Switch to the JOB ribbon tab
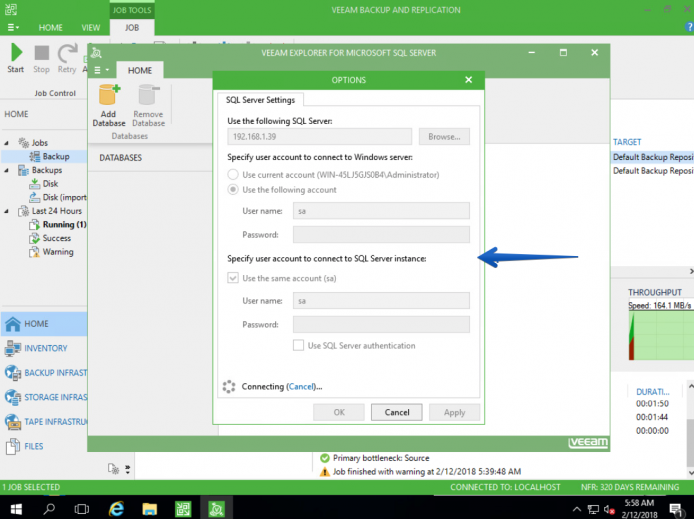The image size is (694, 519). (132, 27)
